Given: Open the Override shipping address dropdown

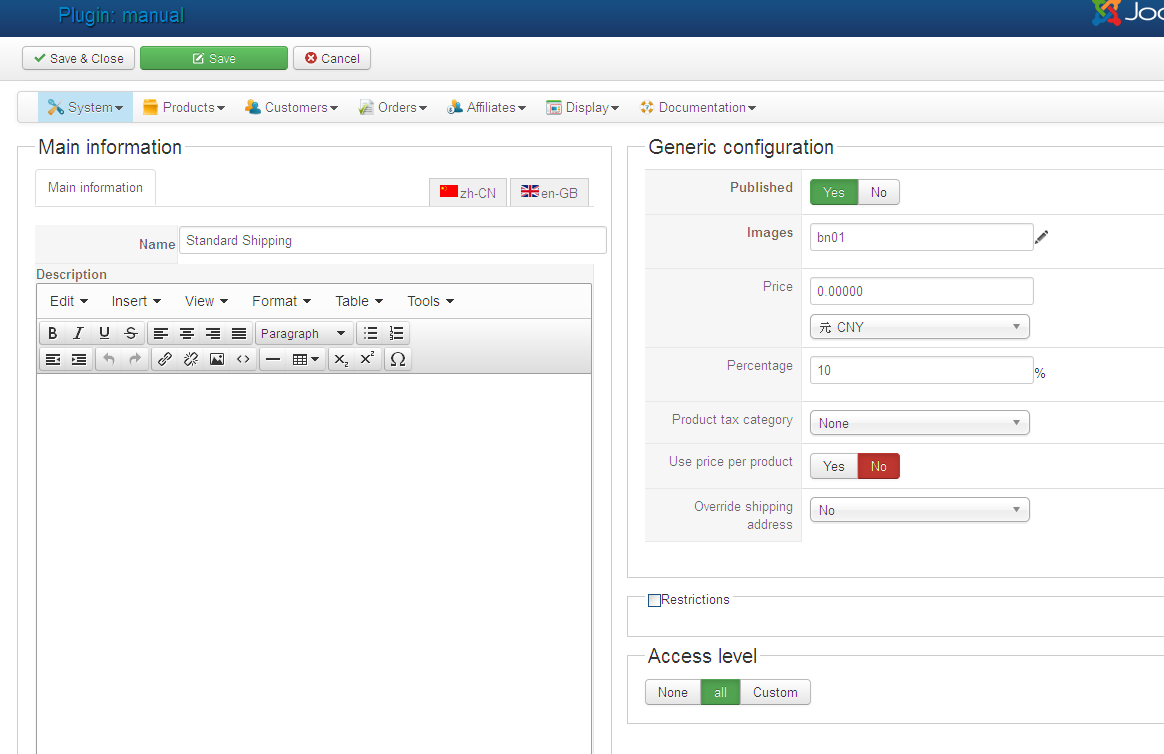Looking at the screenshot, I should [x=920, y=510].
